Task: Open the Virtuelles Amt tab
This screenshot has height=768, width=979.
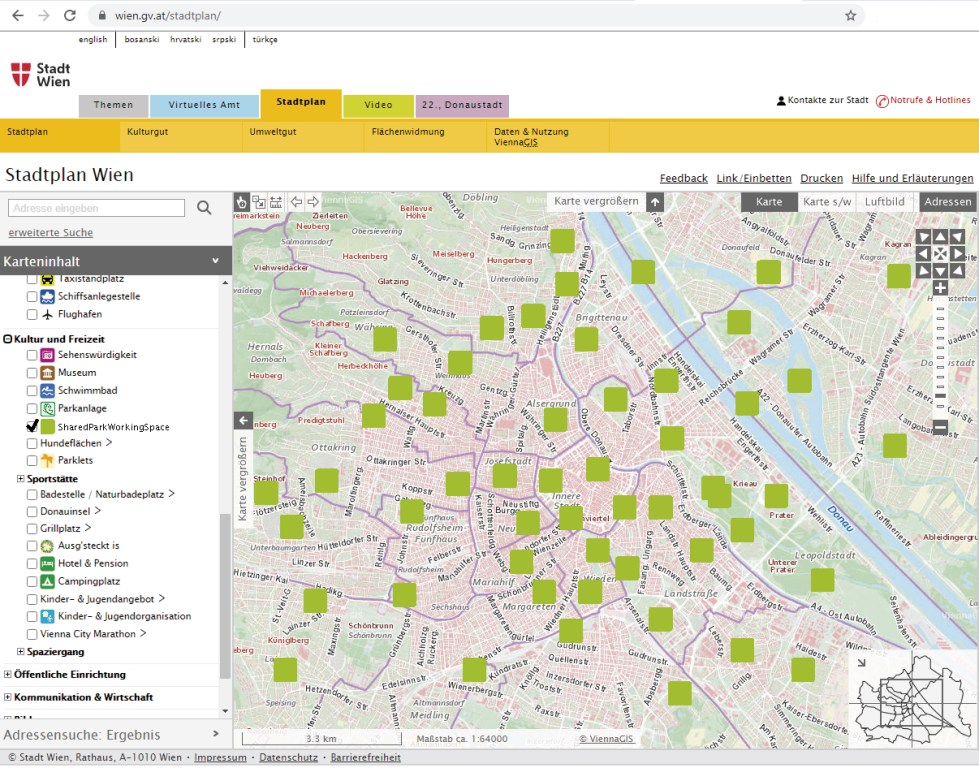Action: click(204, 105)
